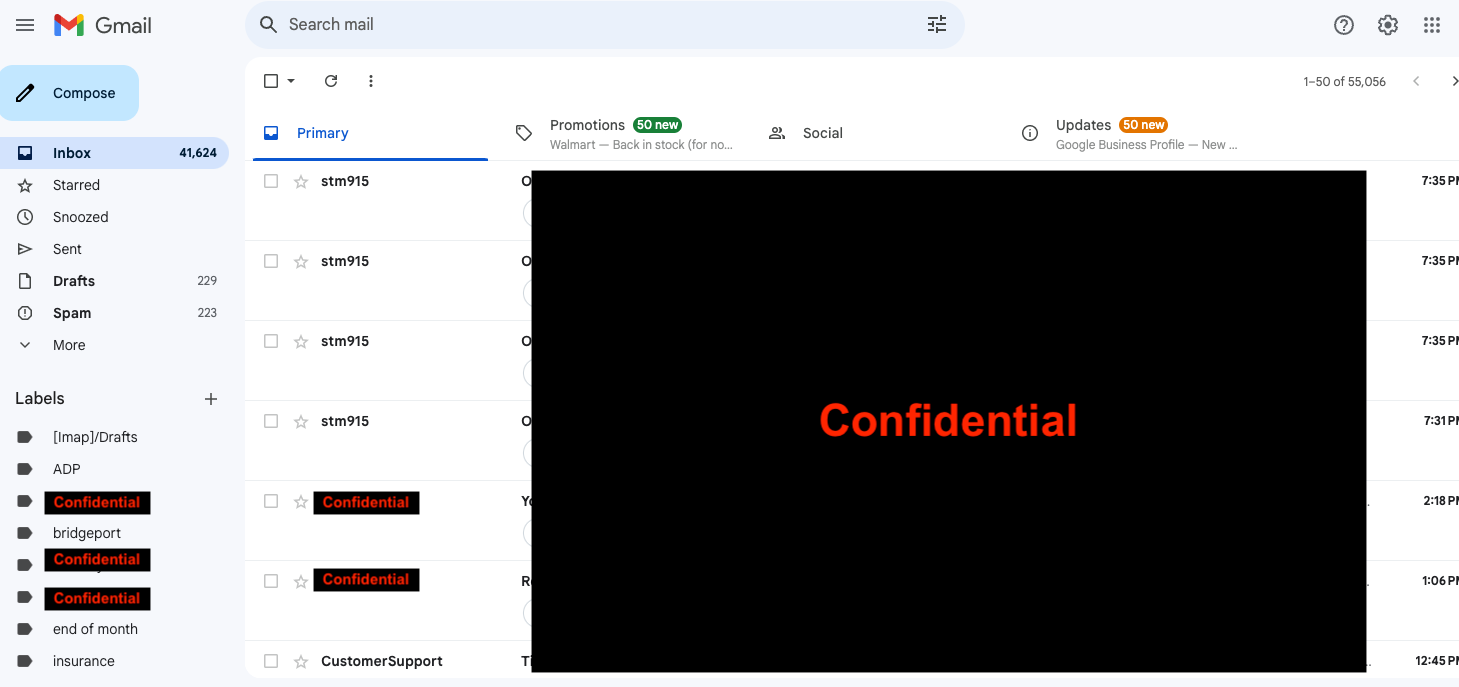Click the search magnifier icon
The width and height of the screenshot is (1459, 687).
tap(268, 25)
